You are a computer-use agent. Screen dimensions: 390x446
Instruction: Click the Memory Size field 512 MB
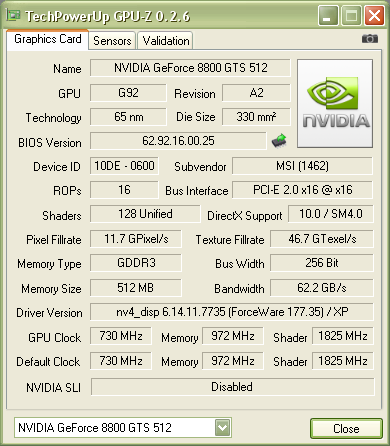click(x=136, y=287)
